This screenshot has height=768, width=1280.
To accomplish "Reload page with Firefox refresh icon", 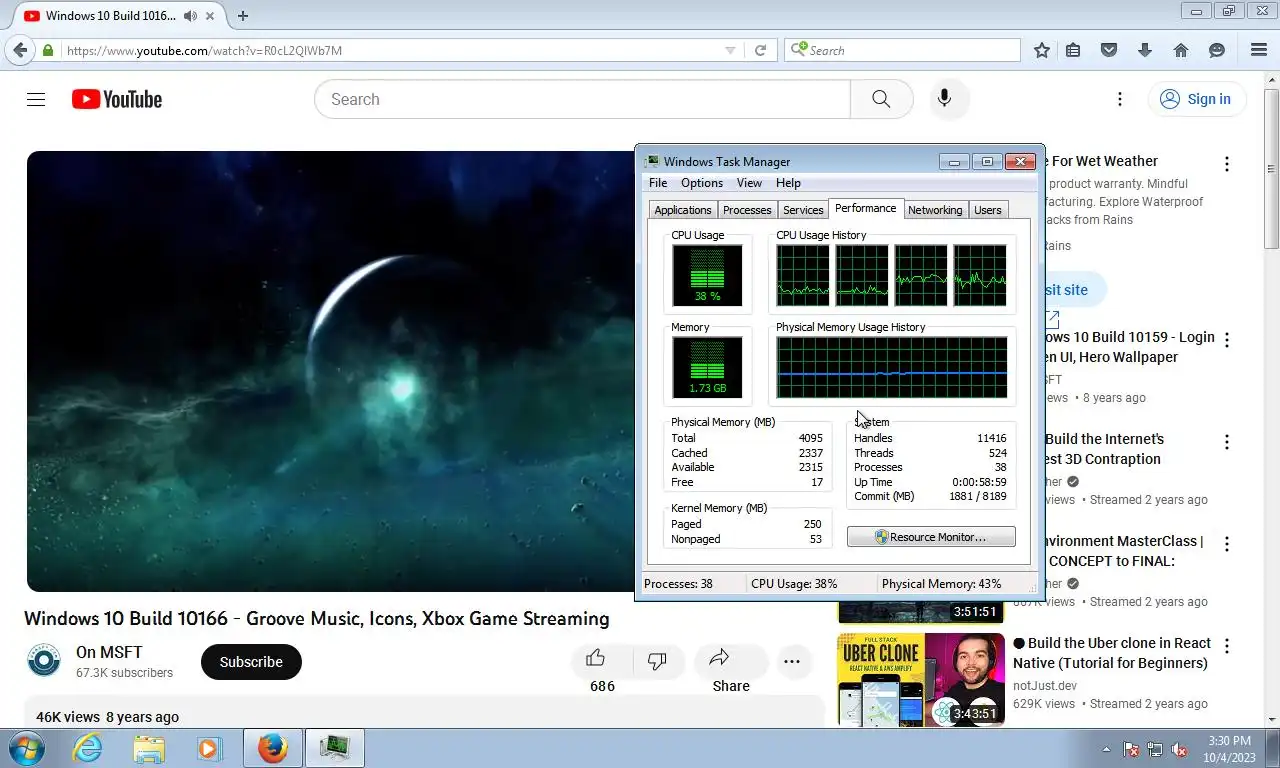I will 760,50.
